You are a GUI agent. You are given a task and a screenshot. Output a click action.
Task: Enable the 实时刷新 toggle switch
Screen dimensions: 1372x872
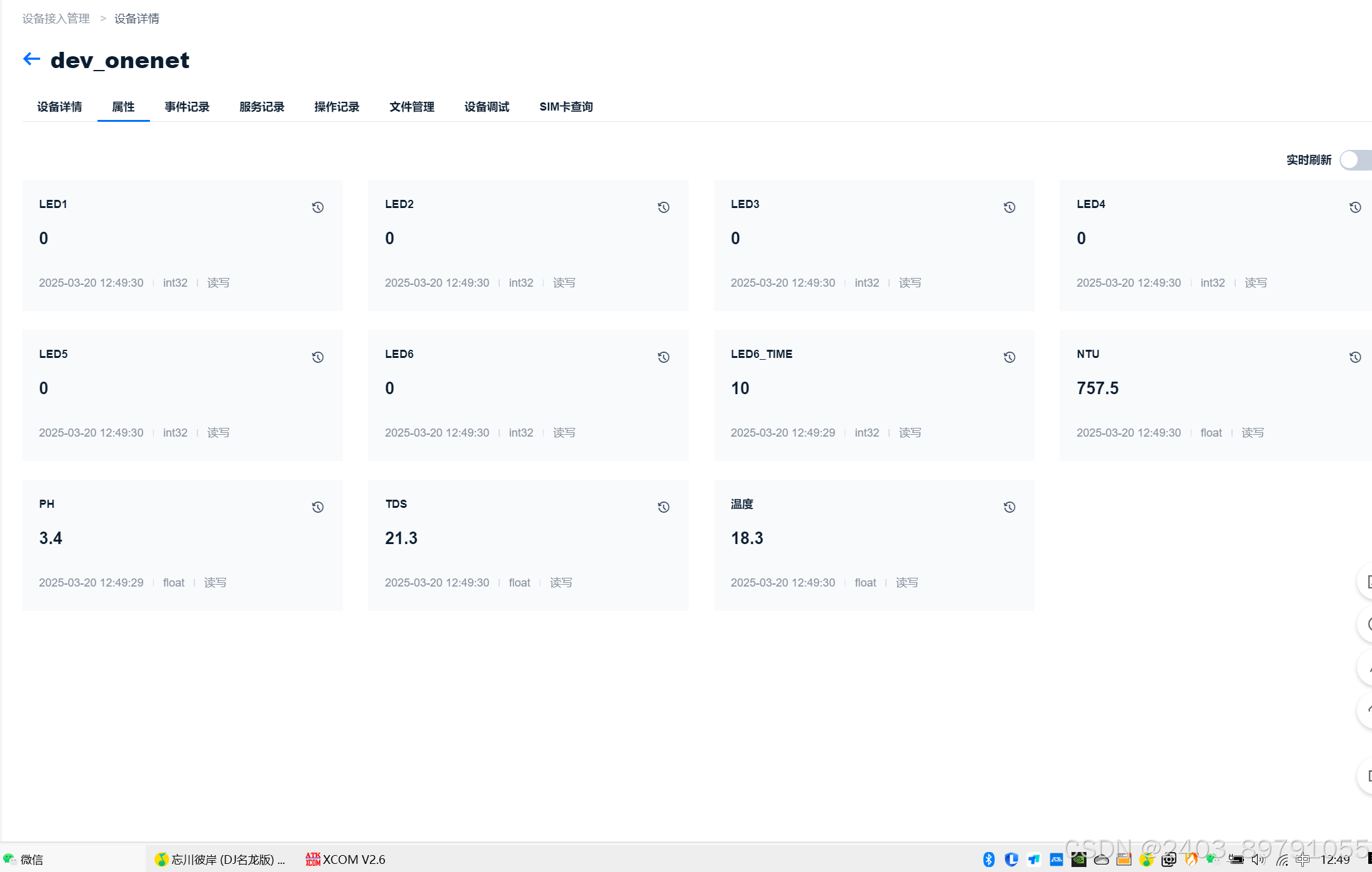point(1357,160)
